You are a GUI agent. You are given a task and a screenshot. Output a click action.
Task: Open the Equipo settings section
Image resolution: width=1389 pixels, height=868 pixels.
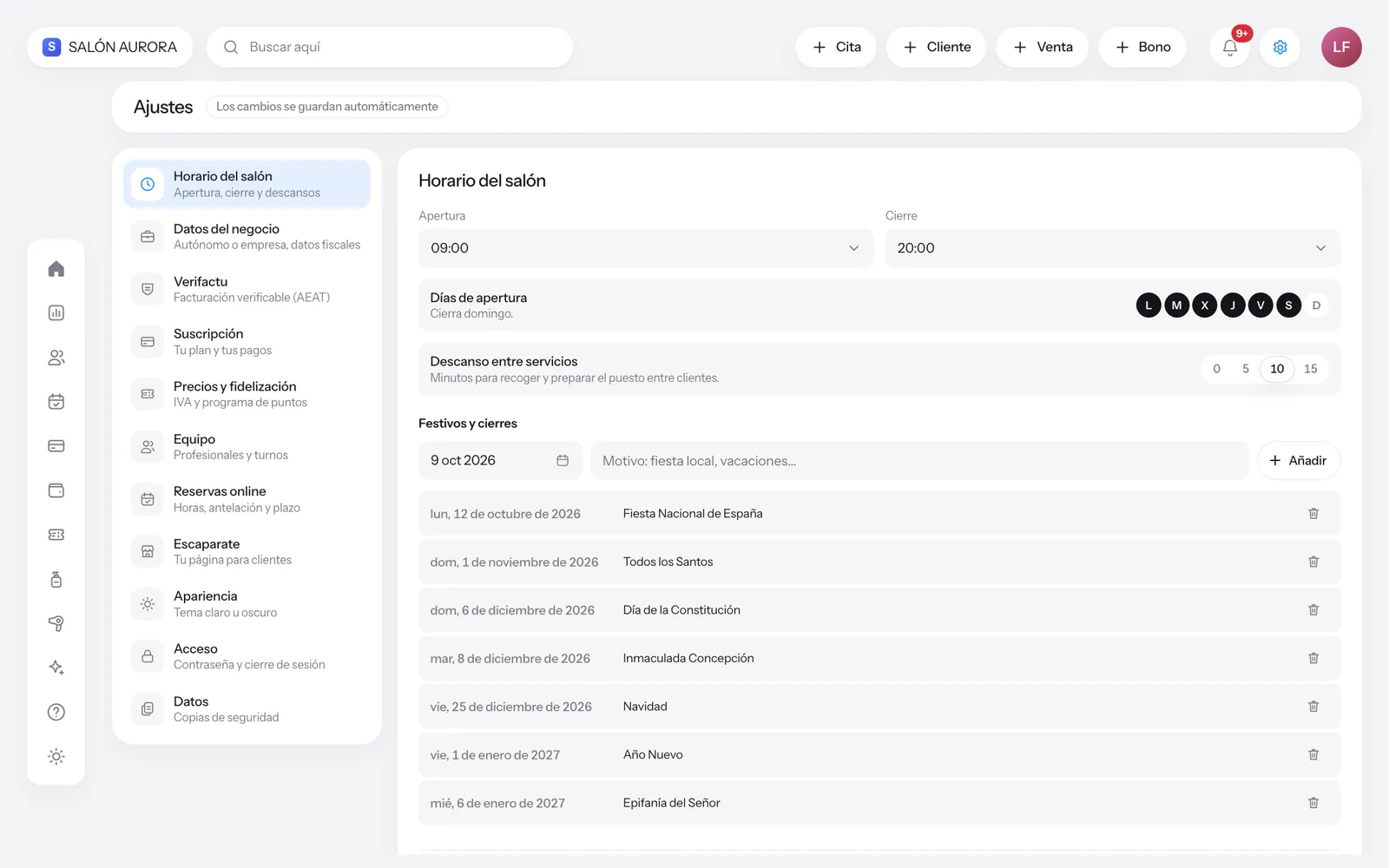(247, 447)
